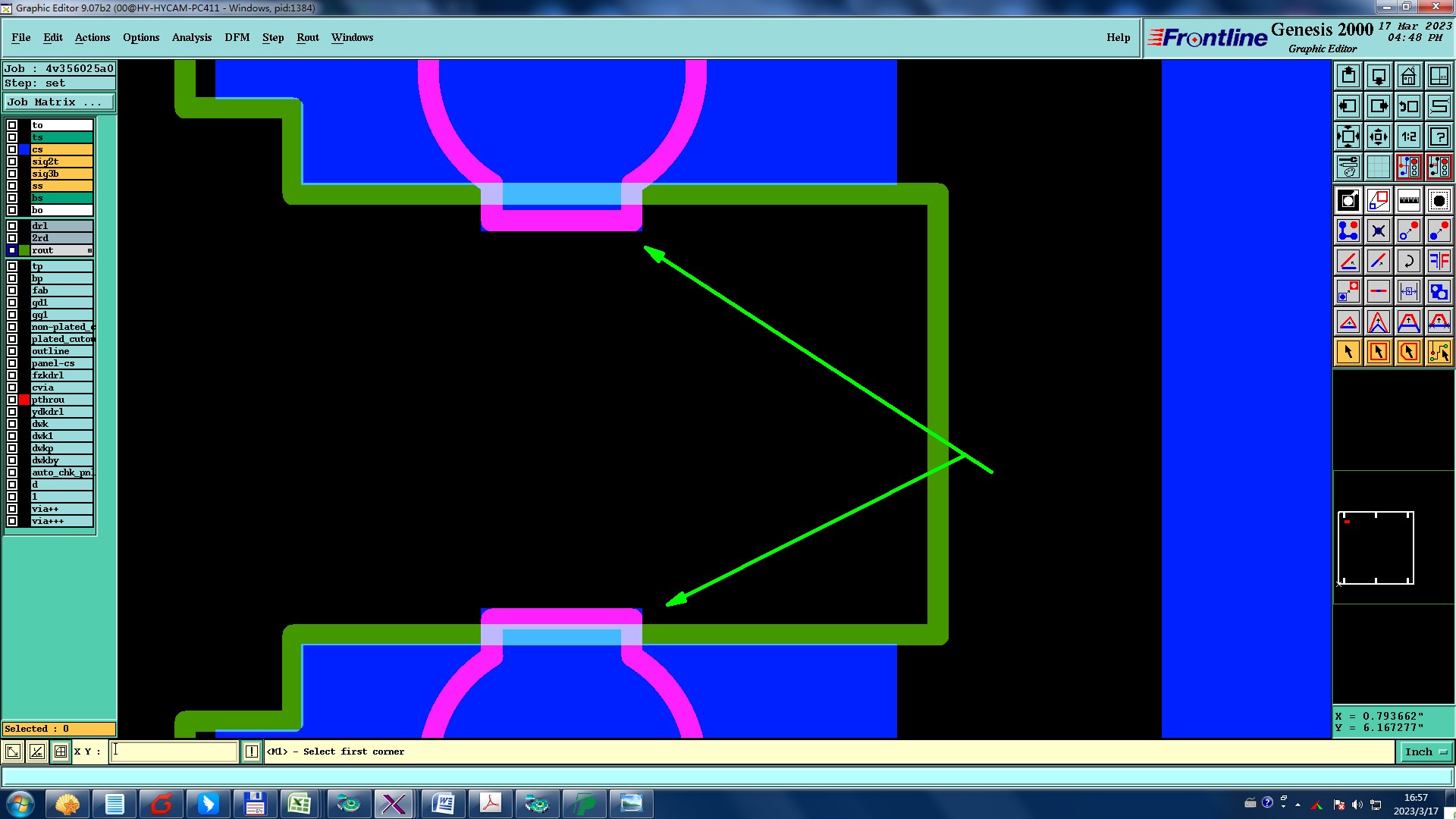Click the Home view icon
This screenshot has height=819, width=1456.
[1408, 76]
